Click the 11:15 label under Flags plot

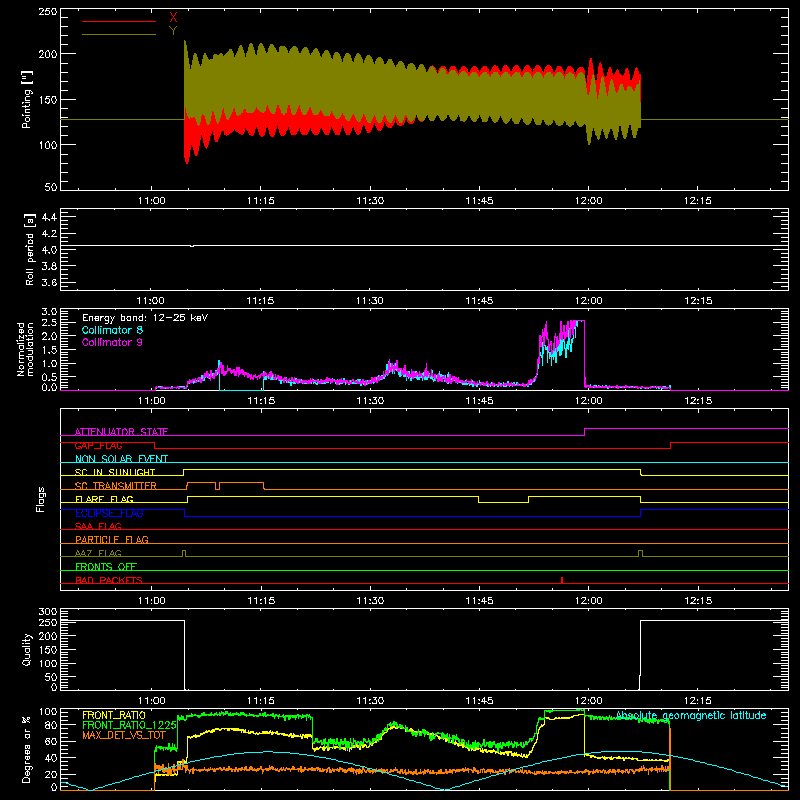(x=261, y=601)
